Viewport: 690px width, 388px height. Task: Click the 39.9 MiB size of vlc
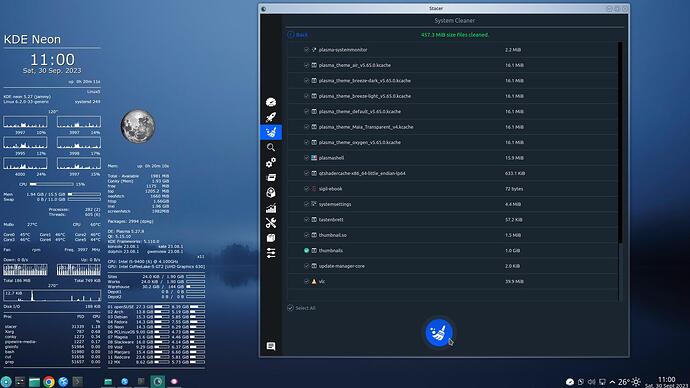point(514,282)
